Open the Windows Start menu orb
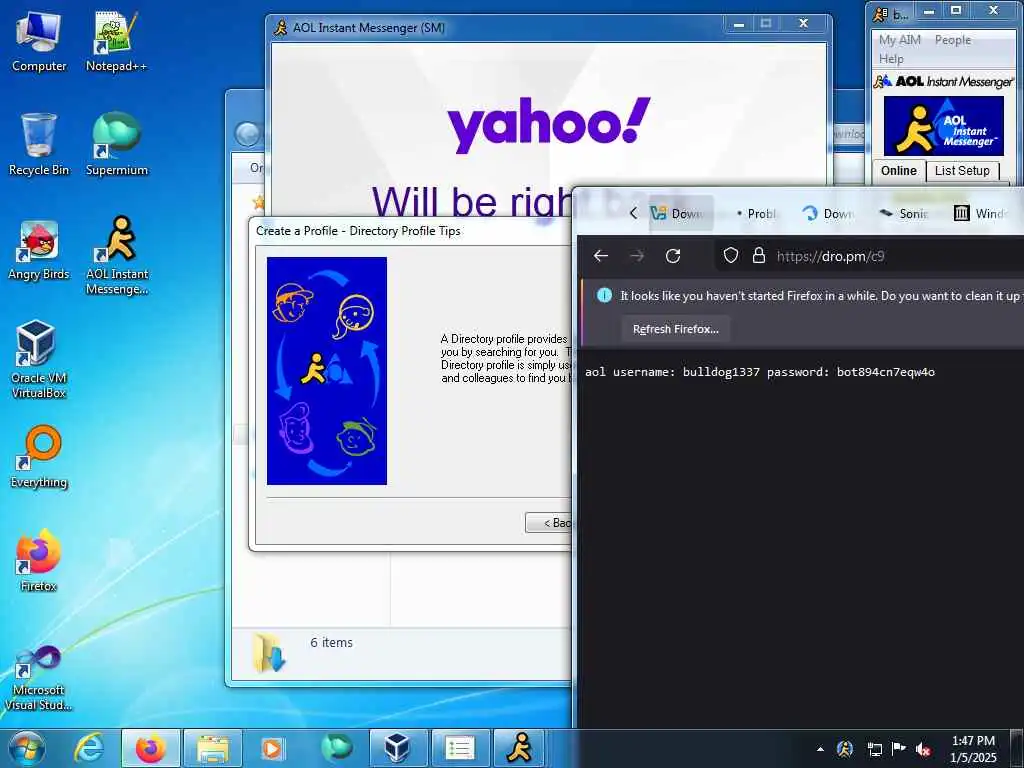1024x768 pixels. point(27,748)
